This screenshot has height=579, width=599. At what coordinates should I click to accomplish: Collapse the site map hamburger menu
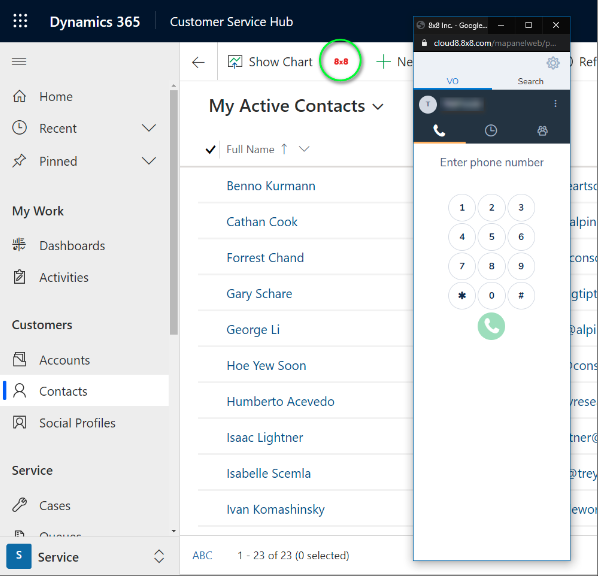[x=19, y=61]
